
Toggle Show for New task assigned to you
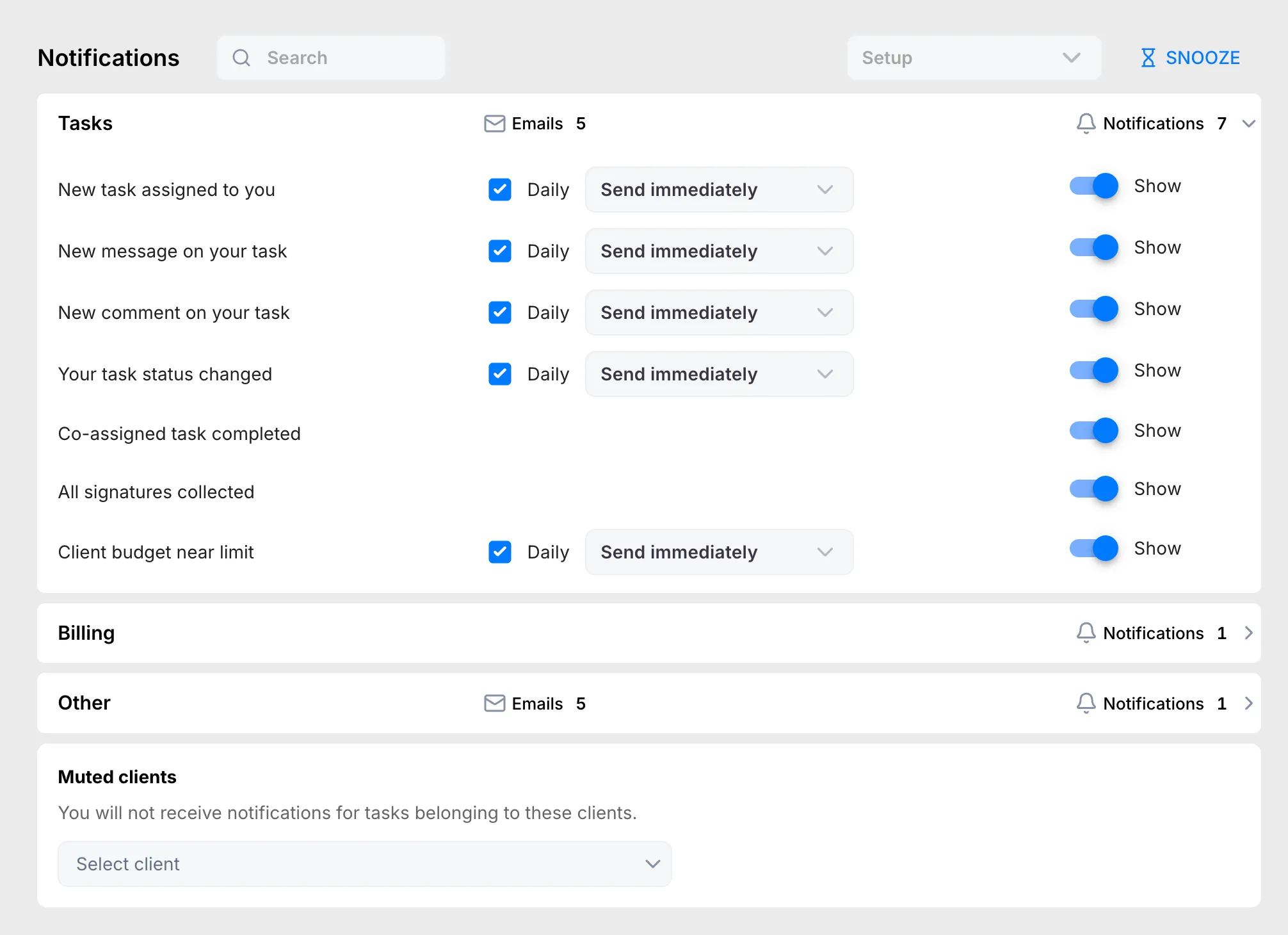click(x=1094, y=186)
